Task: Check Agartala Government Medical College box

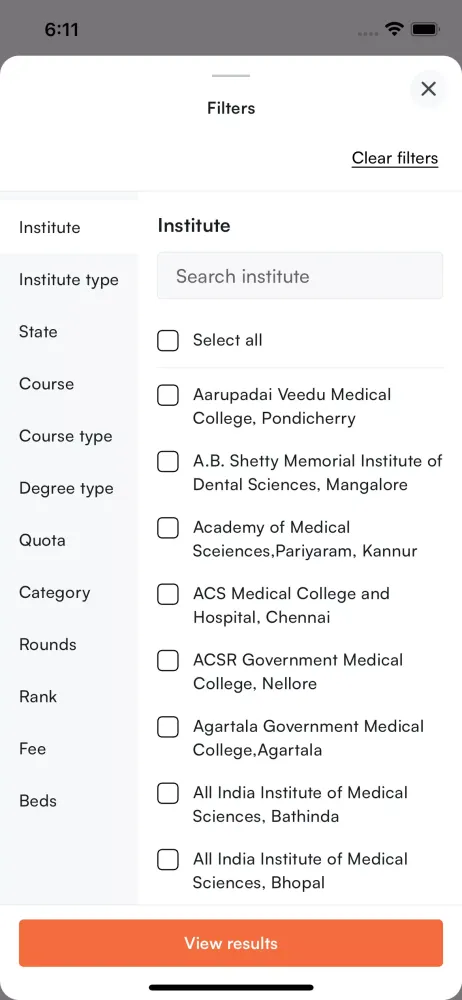Action: click(168, 727)
